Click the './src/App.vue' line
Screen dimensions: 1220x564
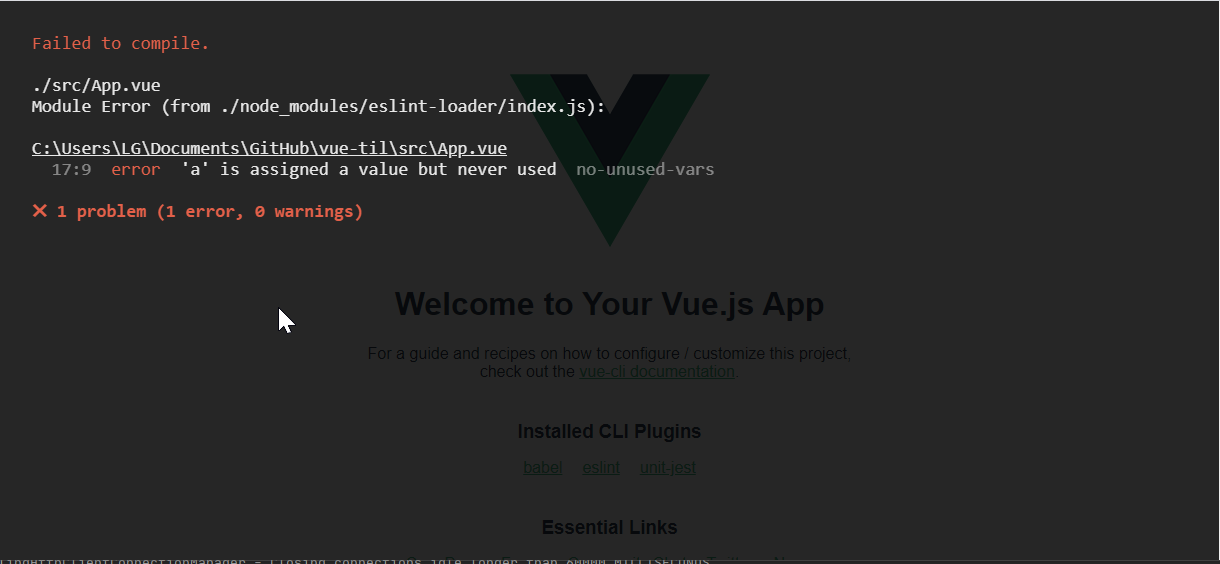click(96, 85)
